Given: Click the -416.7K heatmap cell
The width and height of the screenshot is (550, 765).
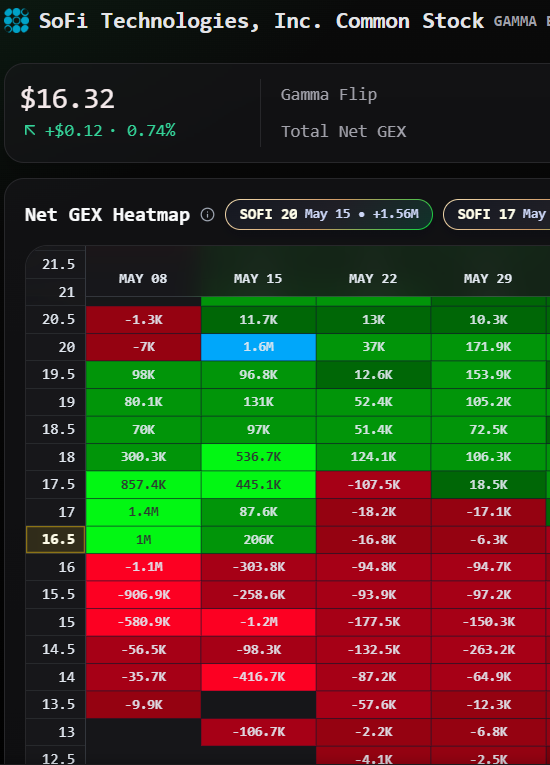Looking at the screenshot, I should [259, 677].
